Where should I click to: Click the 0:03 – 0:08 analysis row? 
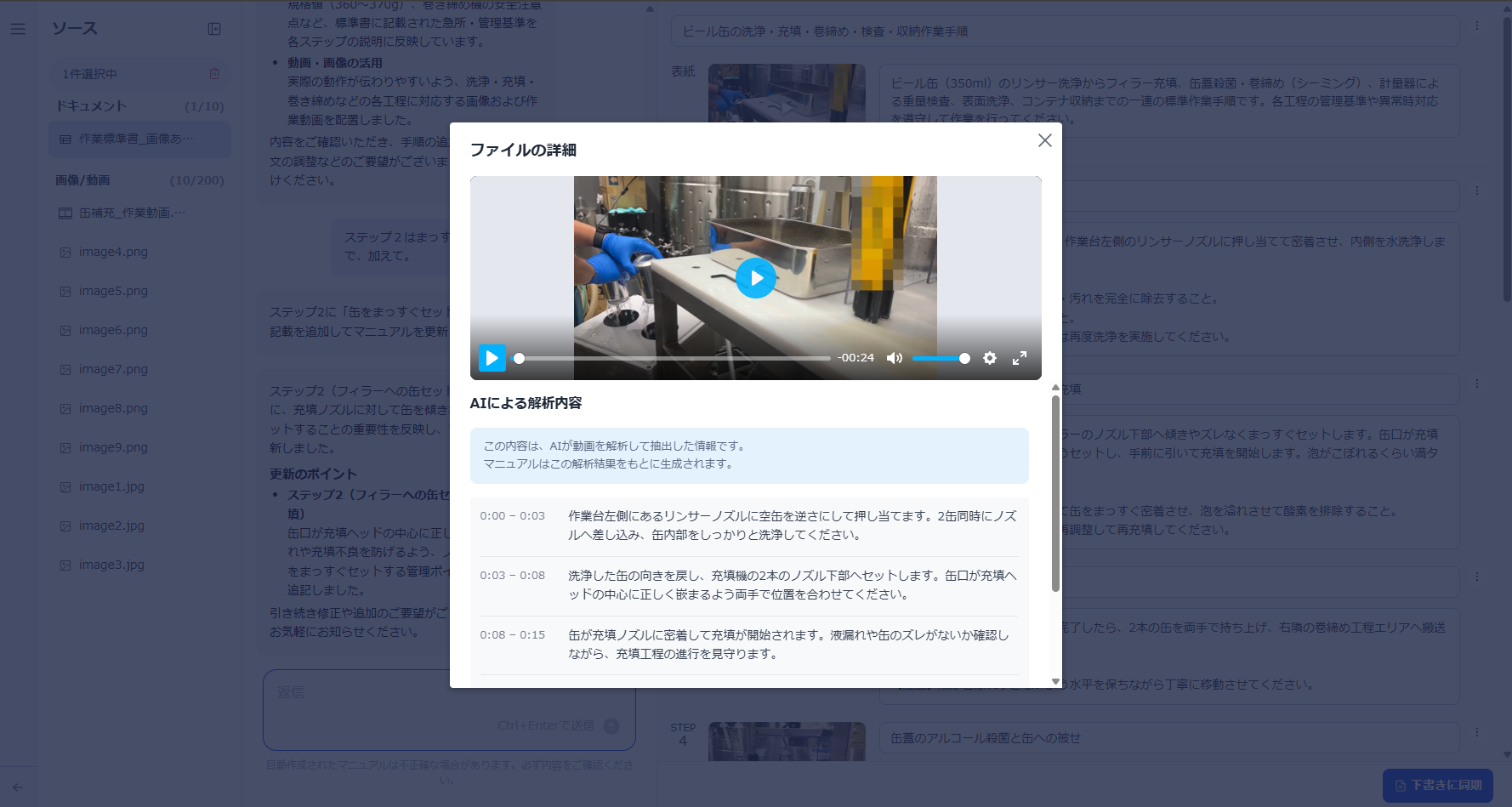pyautogui.click(x=749, y=585)
